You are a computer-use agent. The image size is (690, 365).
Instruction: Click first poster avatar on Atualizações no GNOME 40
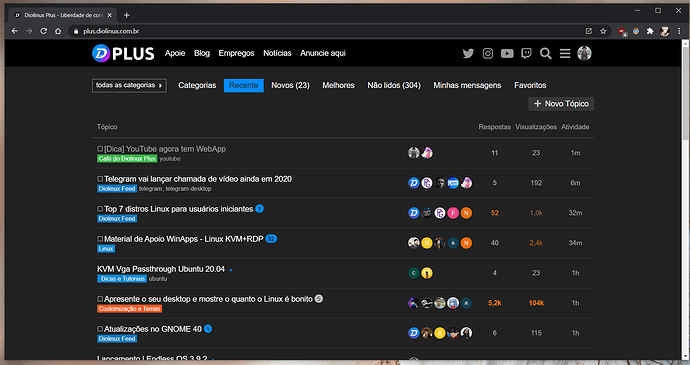point(414,333)
